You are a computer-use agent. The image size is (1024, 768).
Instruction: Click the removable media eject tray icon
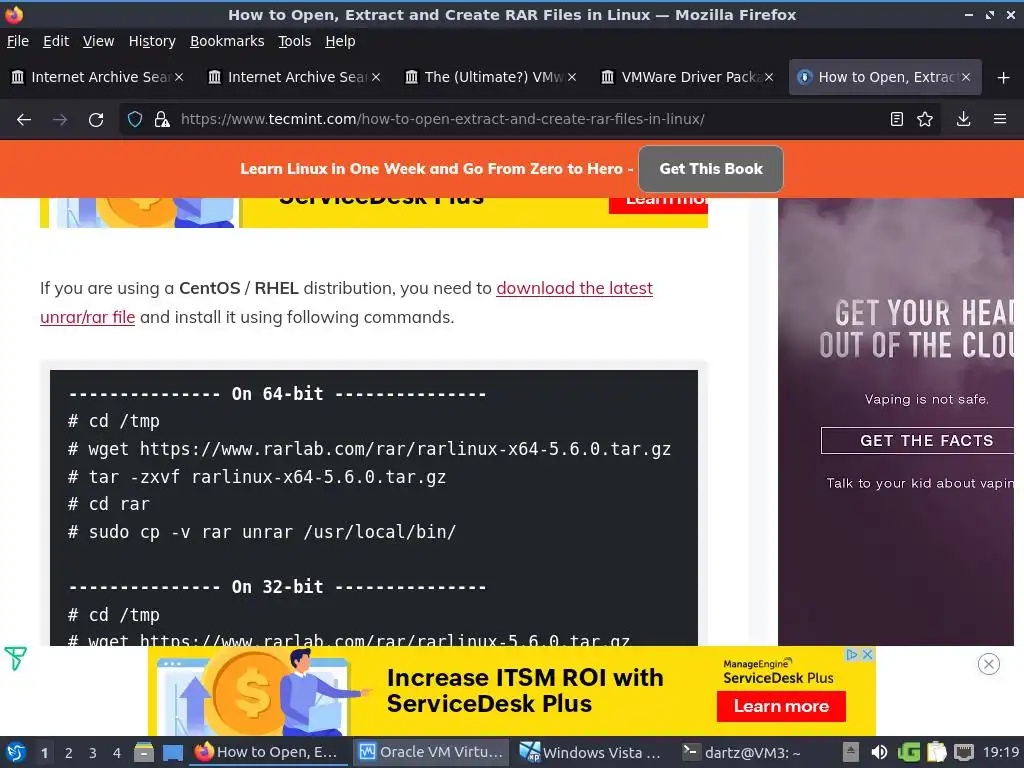tap(850, 752)
